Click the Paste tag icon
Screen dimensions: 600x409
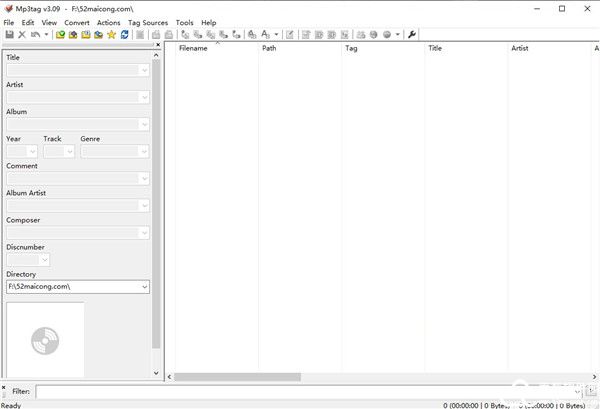tap(168, 35)
